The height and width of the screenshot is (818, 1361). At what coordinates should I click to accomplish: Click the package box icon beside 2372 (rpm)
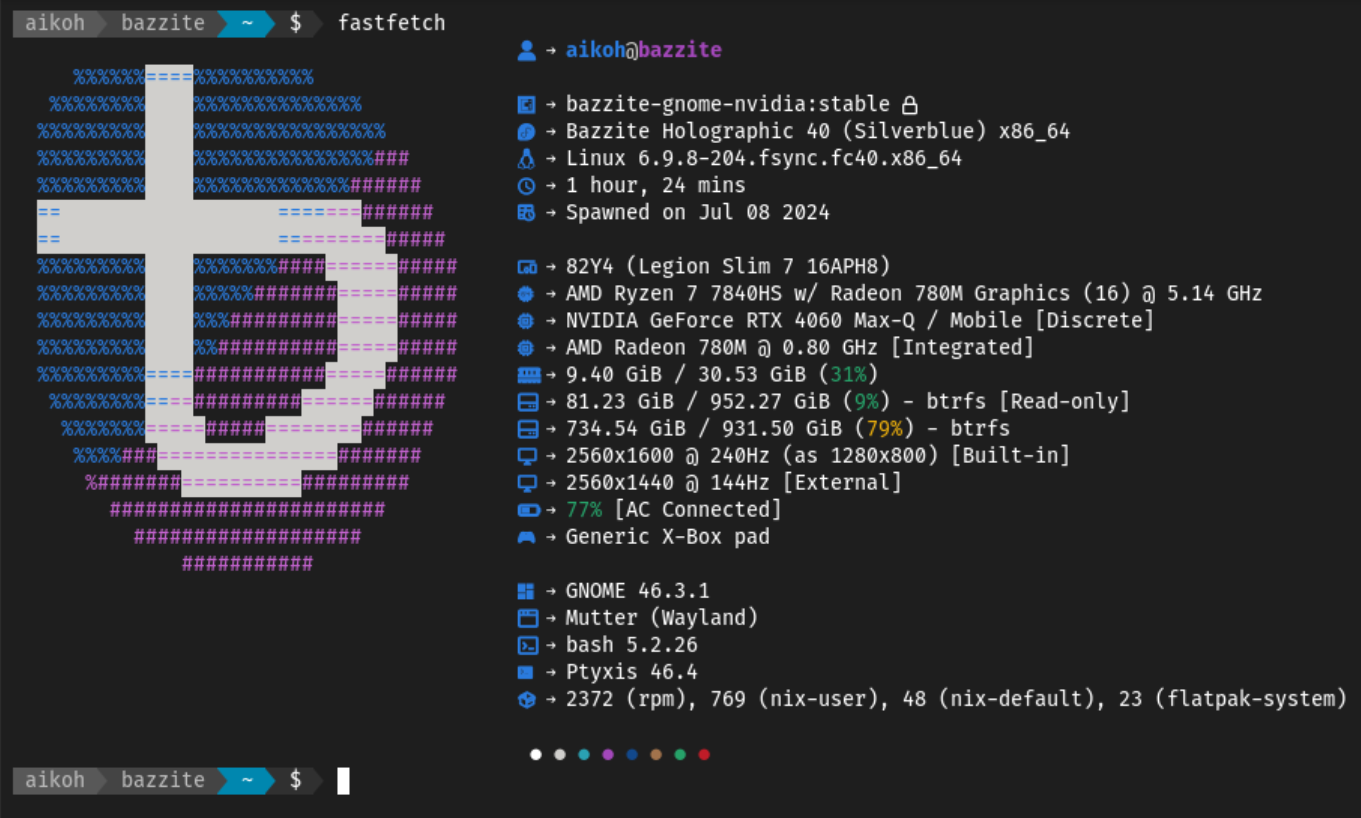[527, 699]
